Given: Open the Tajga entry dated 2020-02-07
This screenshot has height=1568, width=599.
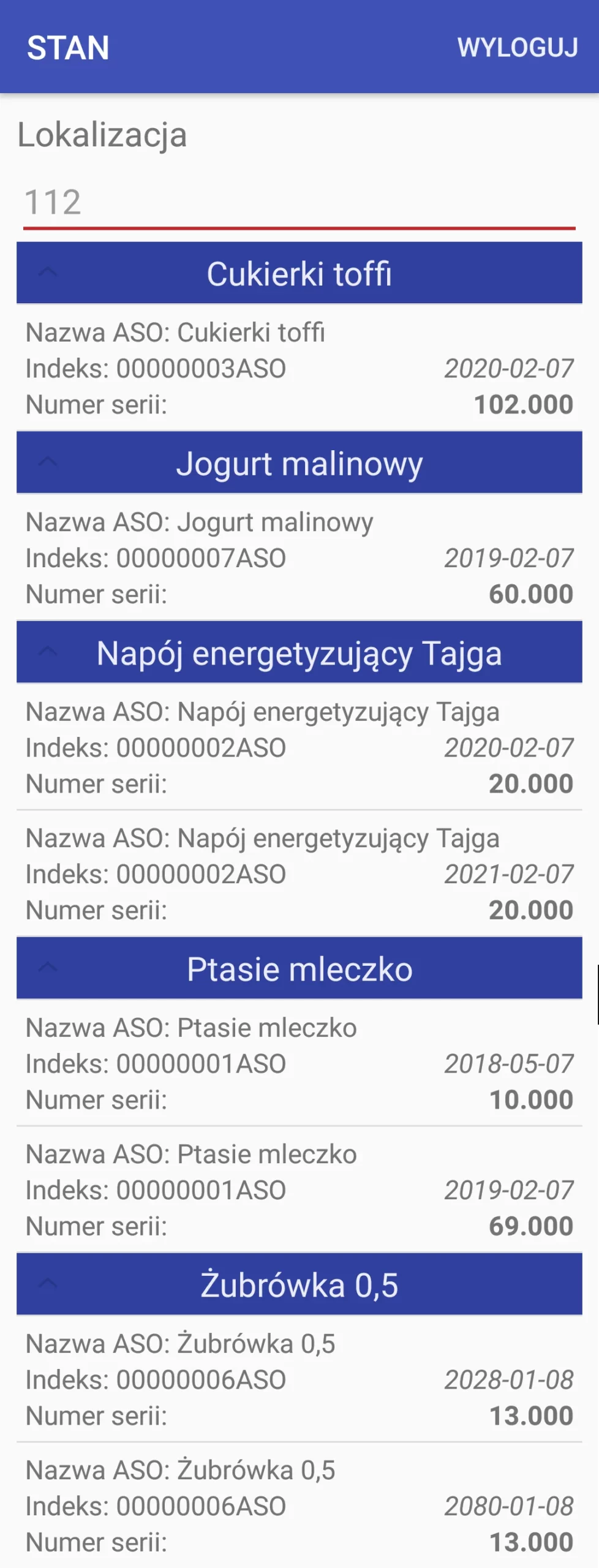Looking at the screenshot, I should [299, 747].
